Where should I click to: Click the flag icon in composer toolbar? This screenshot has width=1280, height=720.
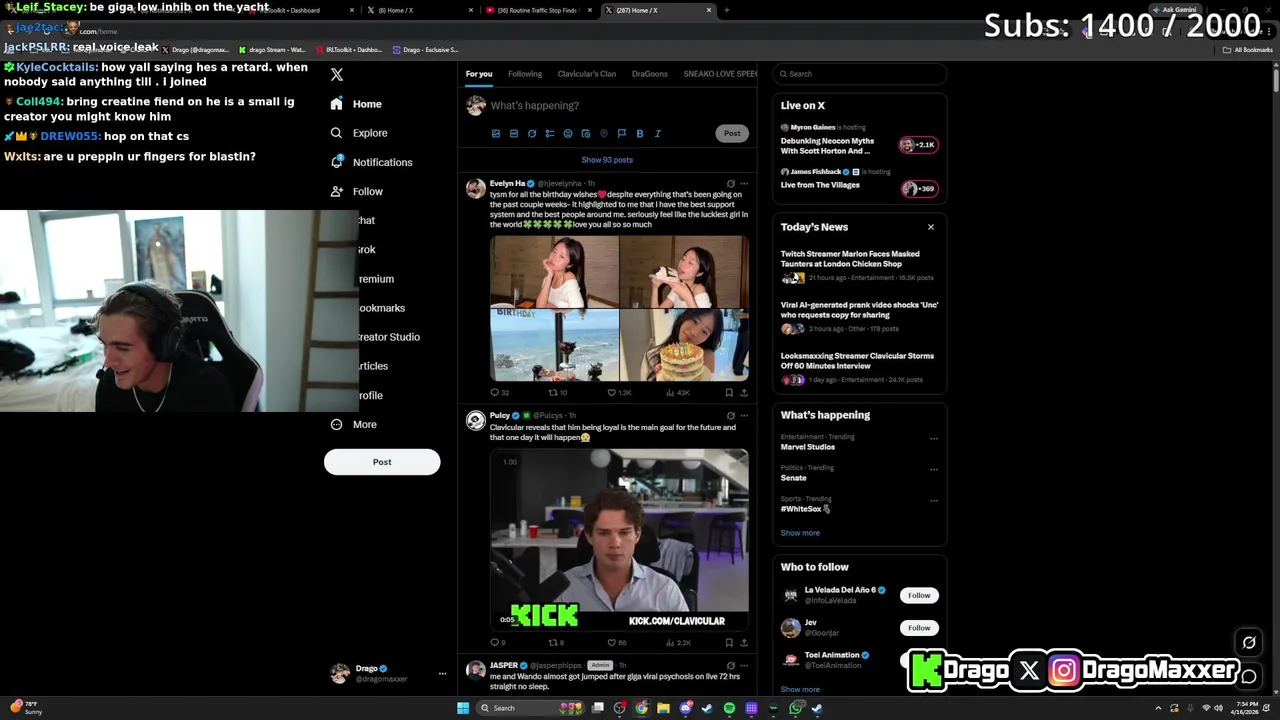[622, 133]
